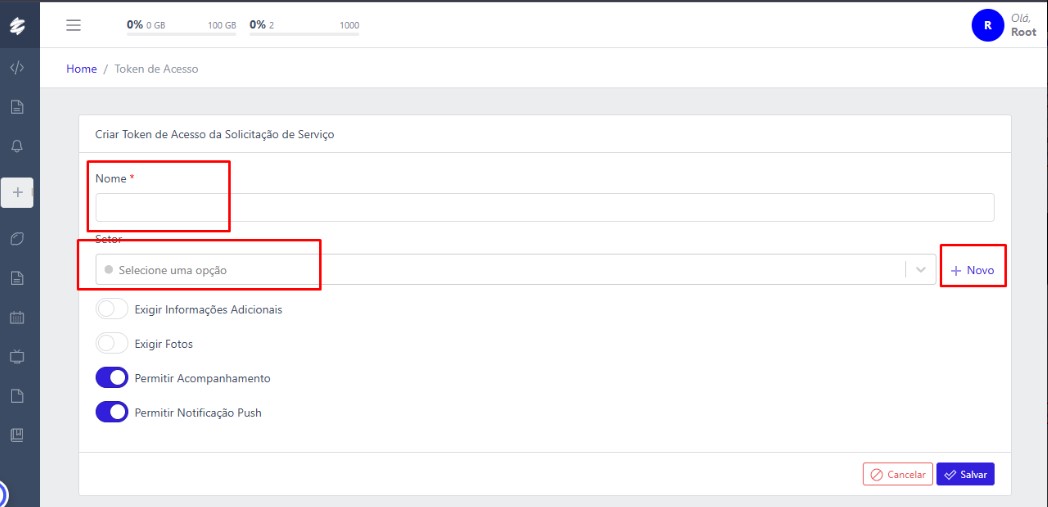The height and width of the screenshot is (507, 1048).
Task: Click the plus icon in sidebar
Action: tap(17, 192)
